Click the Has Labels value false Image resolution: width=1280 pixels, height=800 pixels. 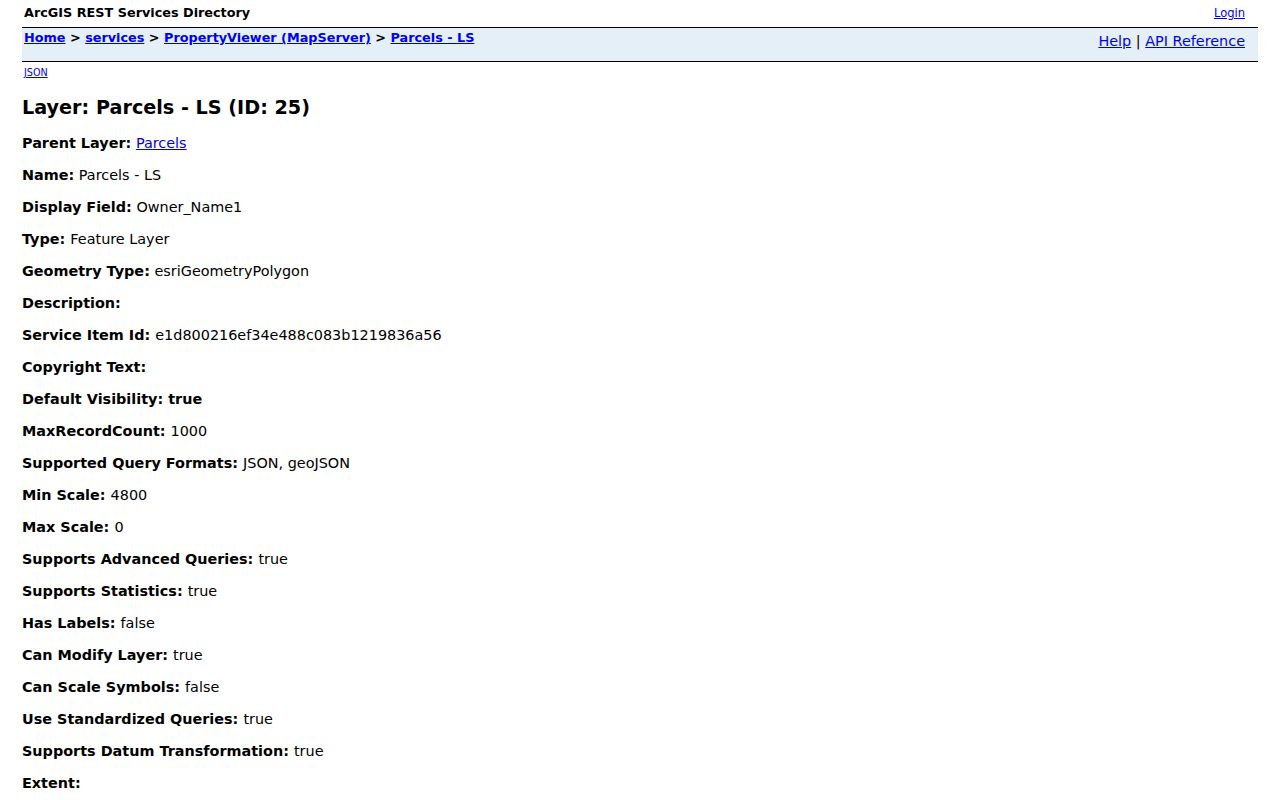(138, 623)
